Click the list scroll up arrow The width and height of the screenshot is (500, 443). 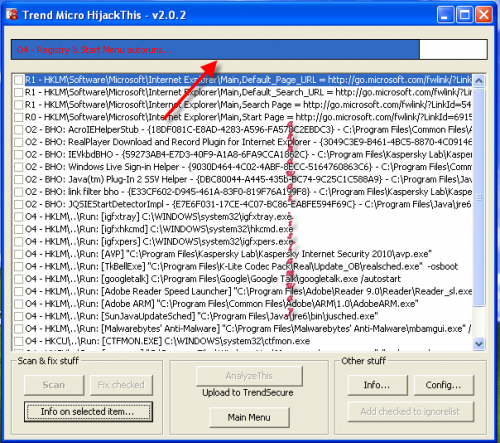click(479, 81)
